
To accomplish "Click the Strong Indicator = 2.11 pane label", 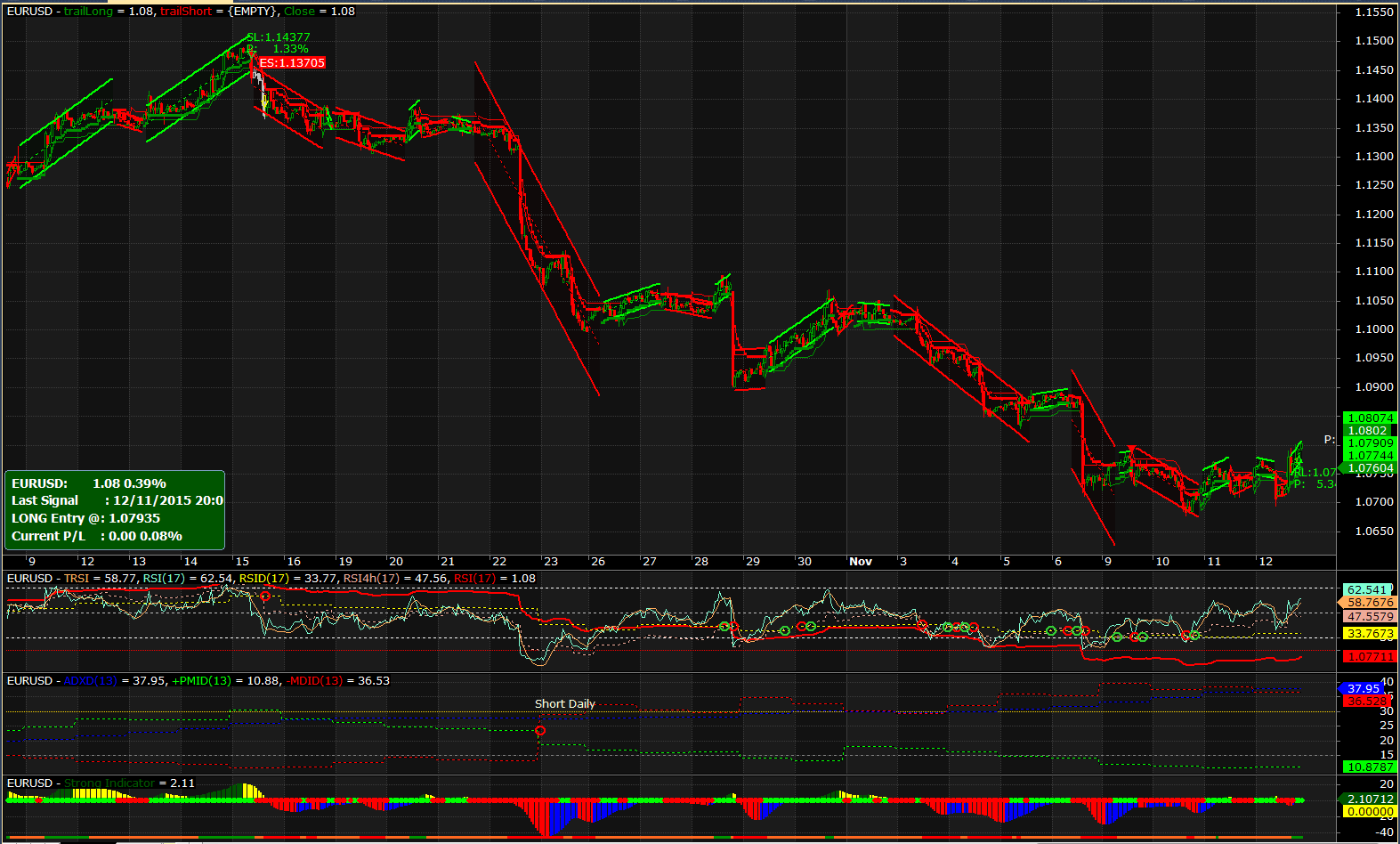I will (x=129, y=783).
